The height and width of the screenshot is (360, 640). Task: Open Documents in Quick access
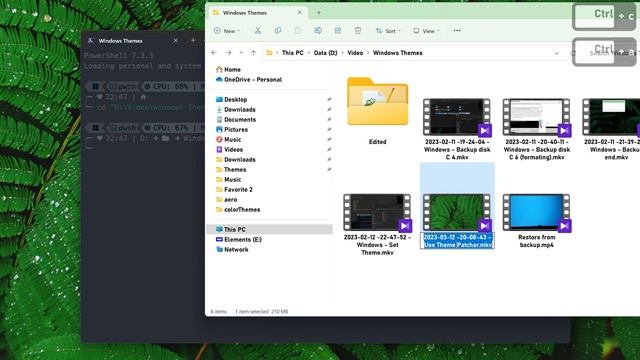pos(236,120)
